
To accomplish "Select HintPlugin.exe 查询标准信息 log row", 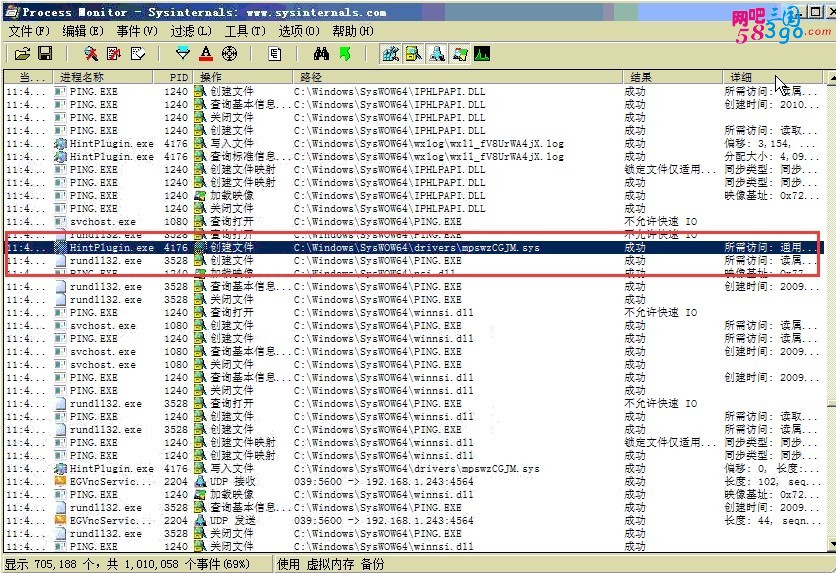I will coord(414,156).
